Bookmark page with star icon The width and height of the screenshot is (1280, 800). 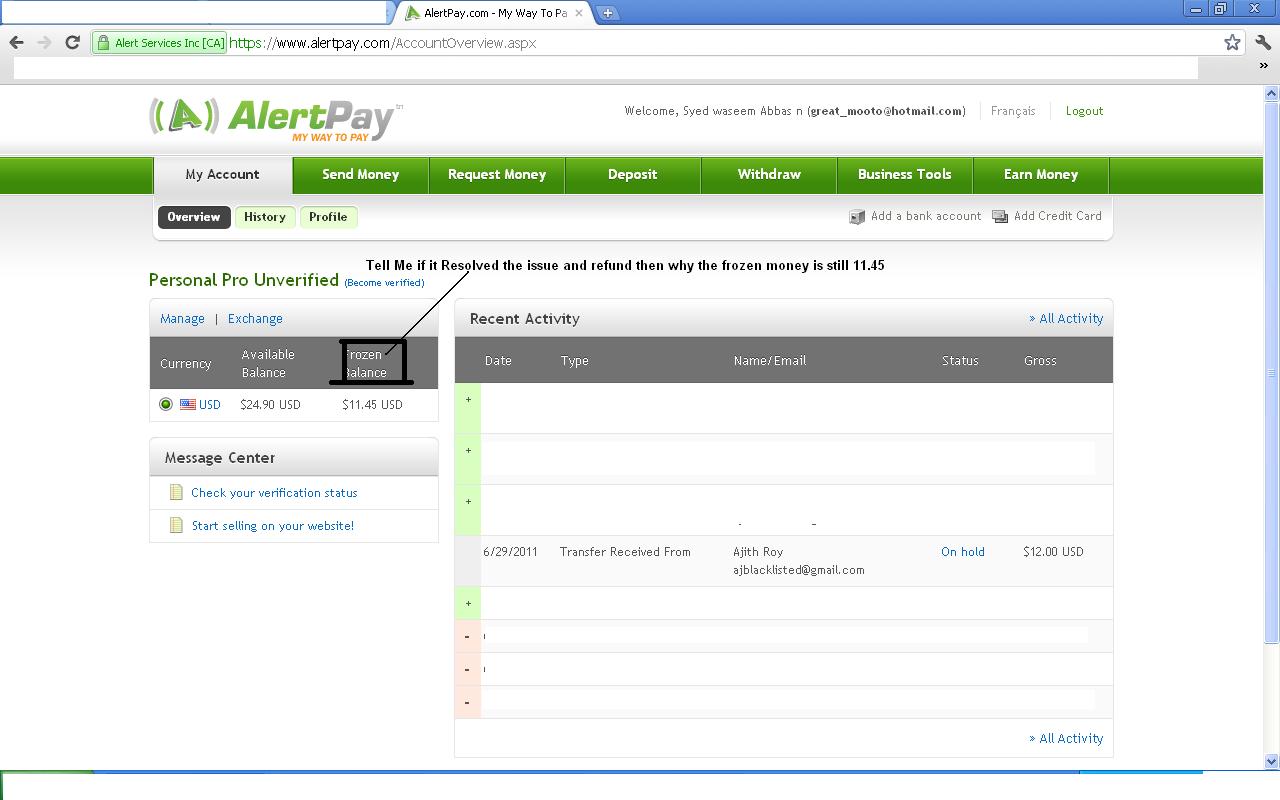1232,42
